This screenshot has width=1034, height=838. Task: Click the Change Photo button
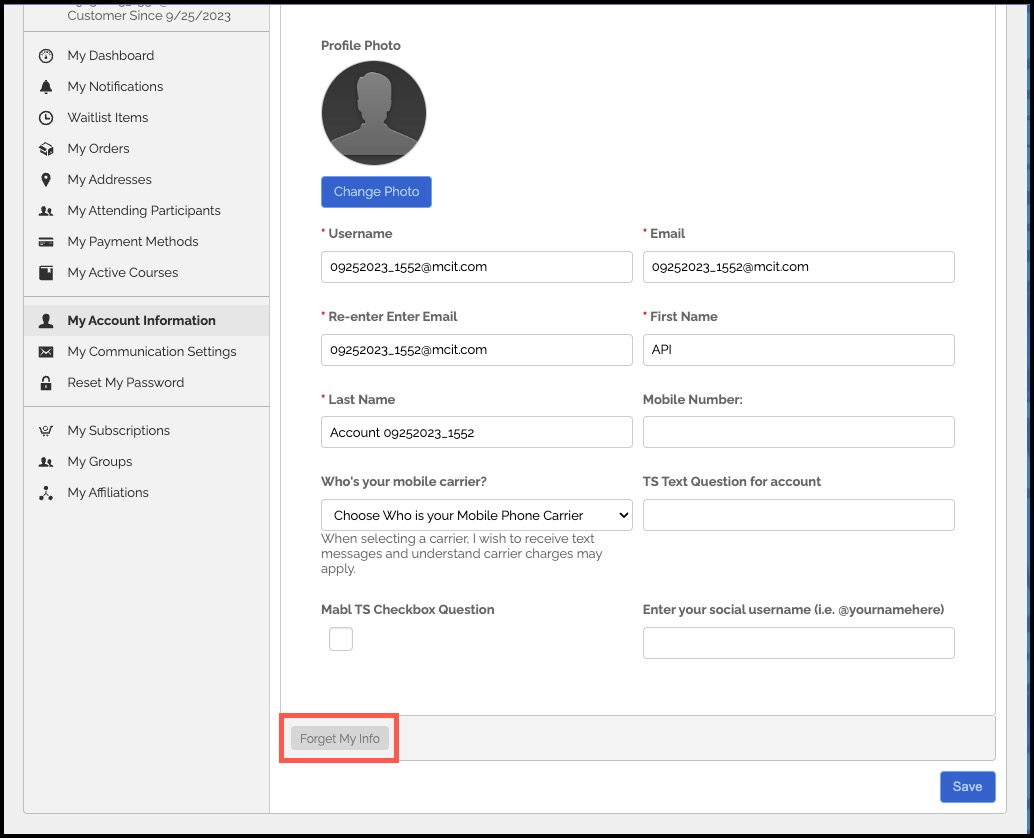[x=376, y=192]
